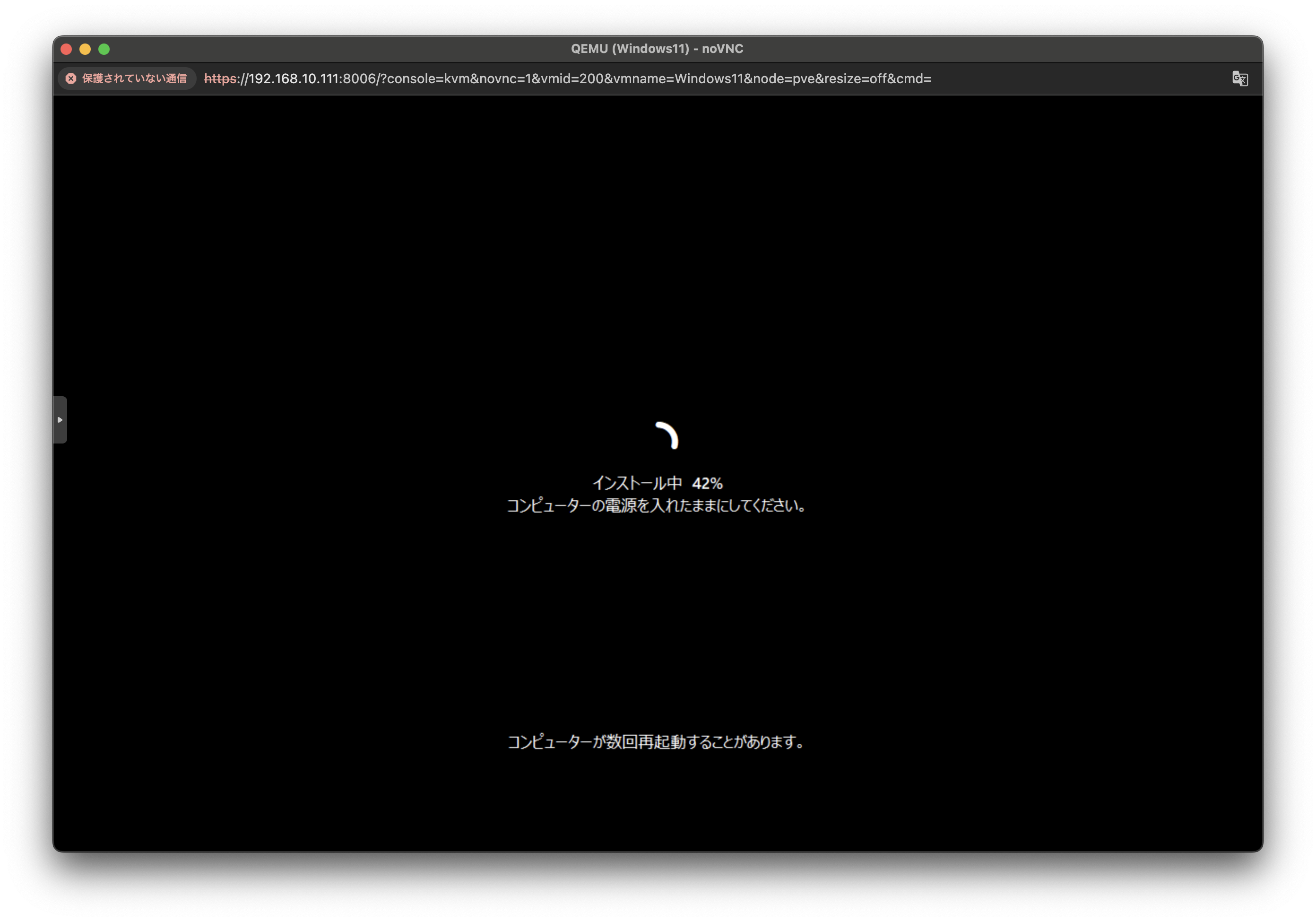Image resolution: width=1316 pixels, height=922 pixels.
Task: Close the noVNC window with red button
Action: pyautogui.click(x=67, y=49)
